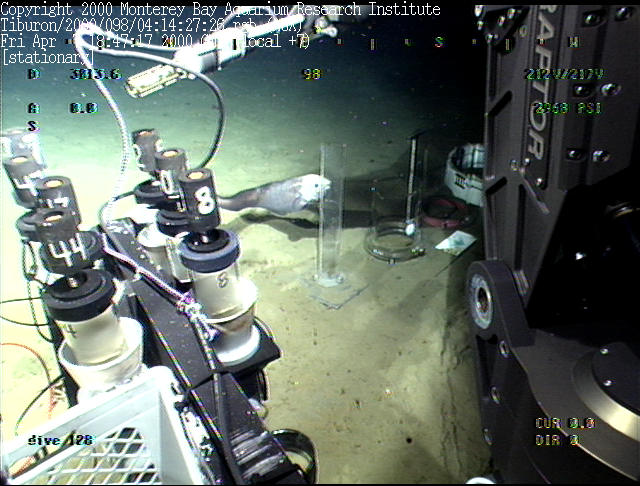Select the 212V/217V voltage readout

(x=563, y=75)
